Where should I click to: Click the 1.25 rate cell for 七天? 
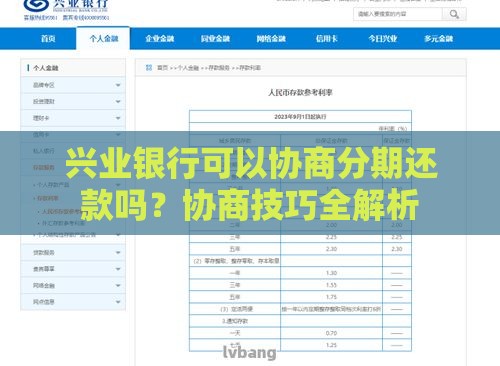tap(331, 345)
